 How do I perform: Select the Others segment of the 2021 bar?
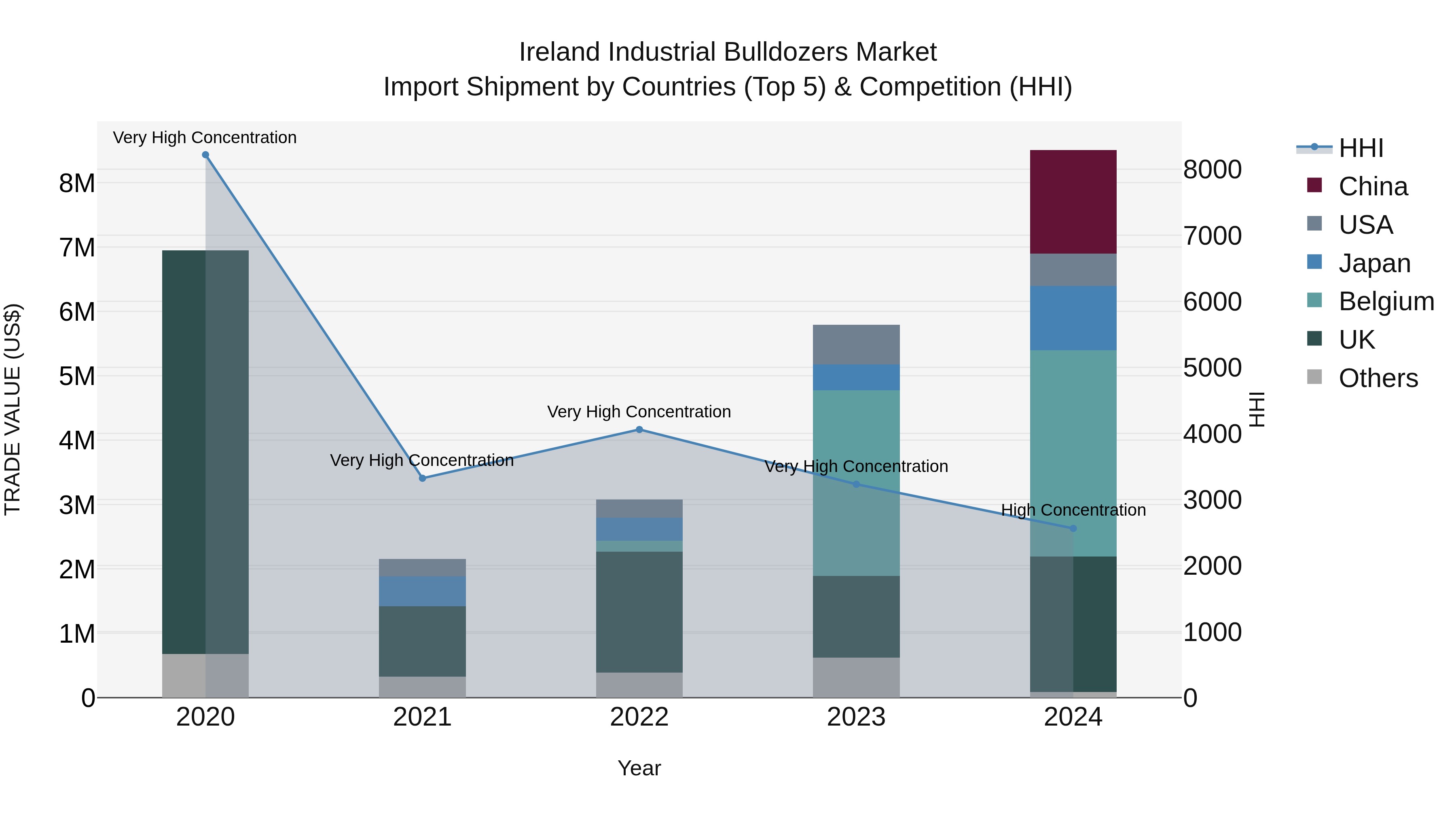click(422, 687)
